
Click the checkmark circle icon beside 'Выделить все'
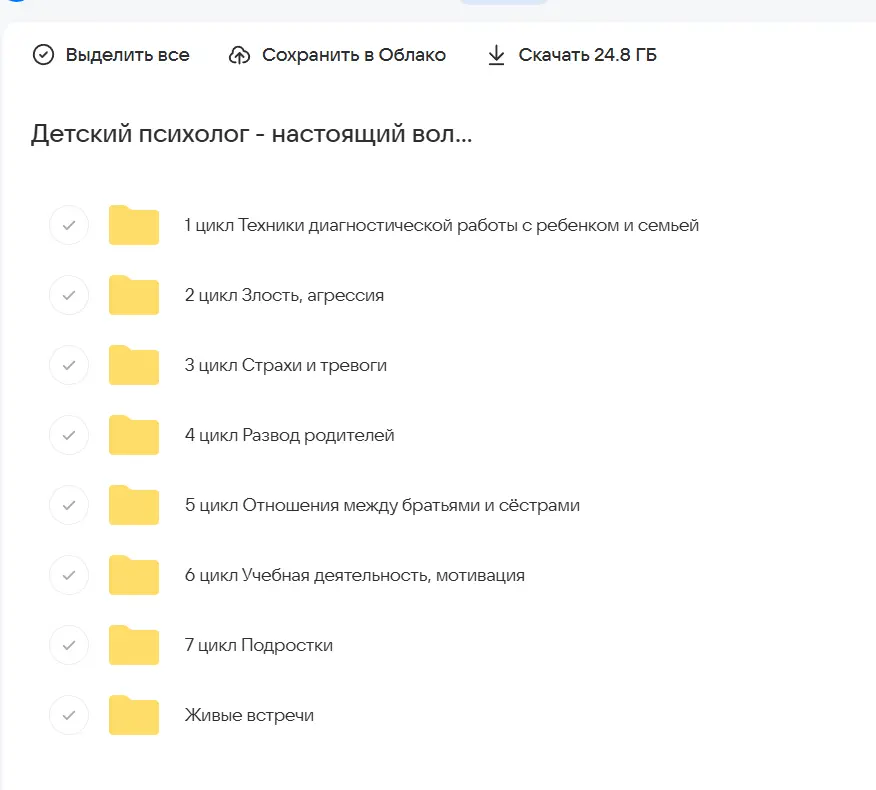coord(42,55)
